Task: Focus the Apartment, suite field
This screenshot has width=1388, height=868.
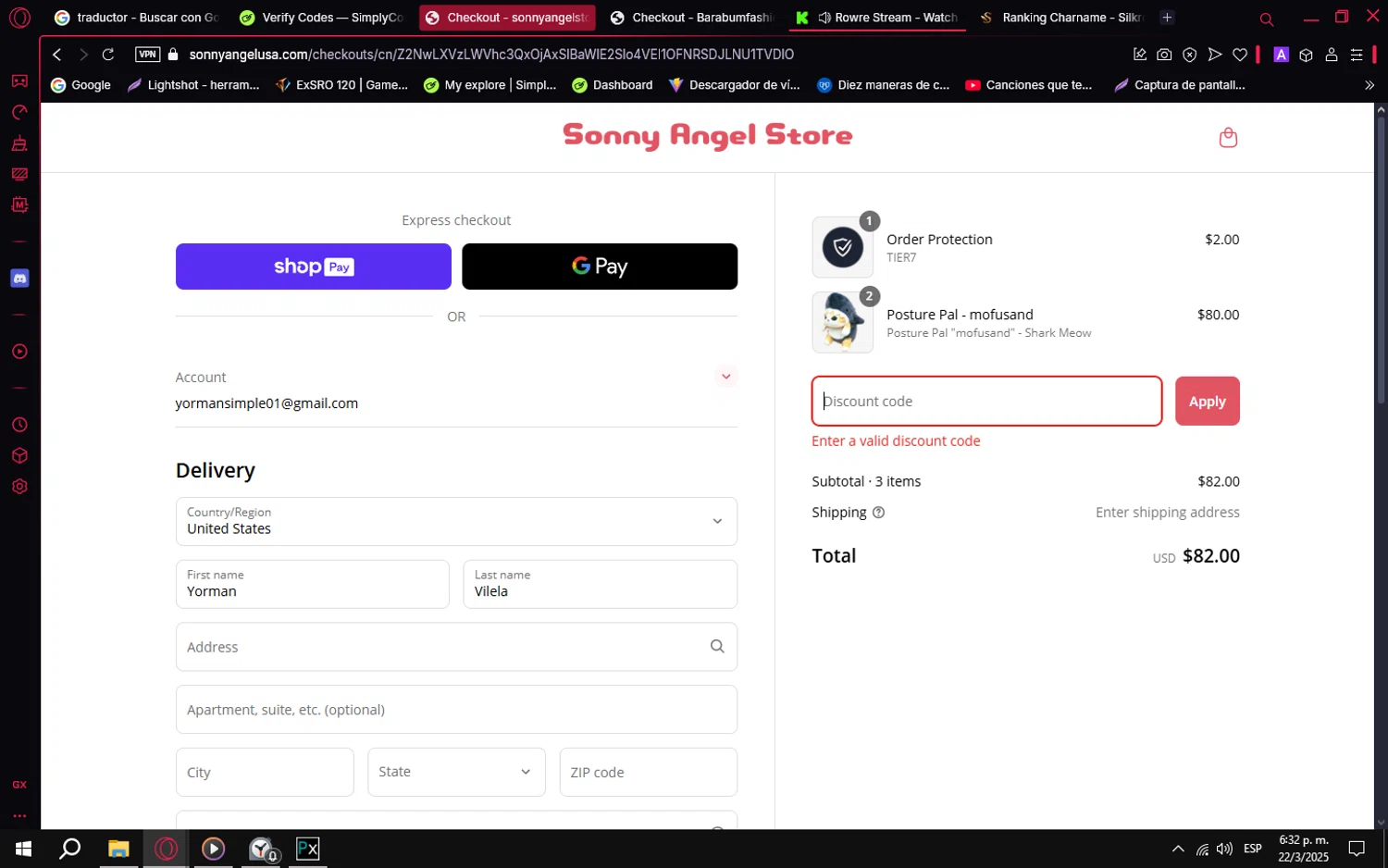Action: click(x=456, y=710)
